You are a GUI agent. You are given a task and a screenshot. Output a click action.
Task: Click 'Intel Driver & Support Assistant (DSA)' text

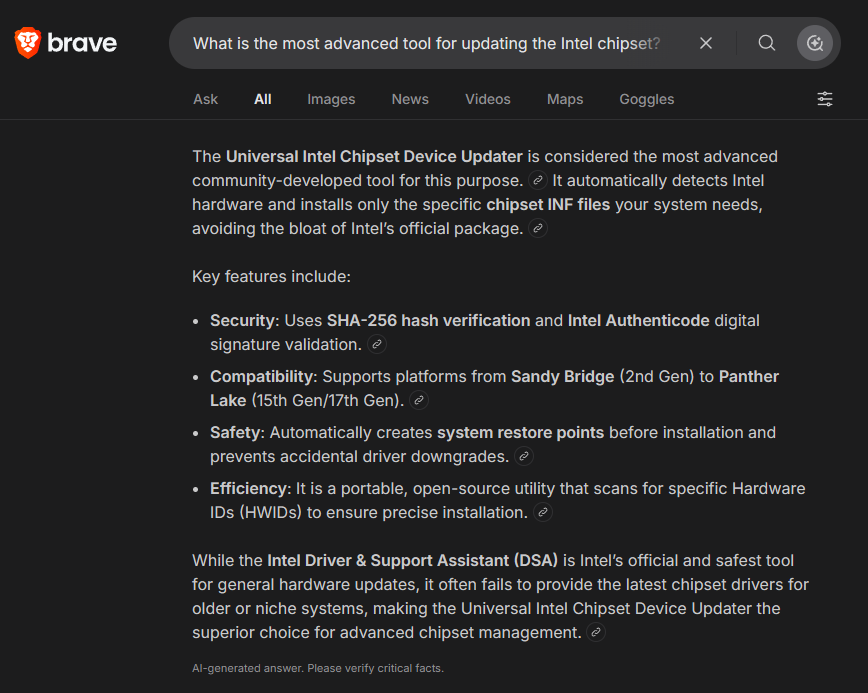click(x=412, y=560)
